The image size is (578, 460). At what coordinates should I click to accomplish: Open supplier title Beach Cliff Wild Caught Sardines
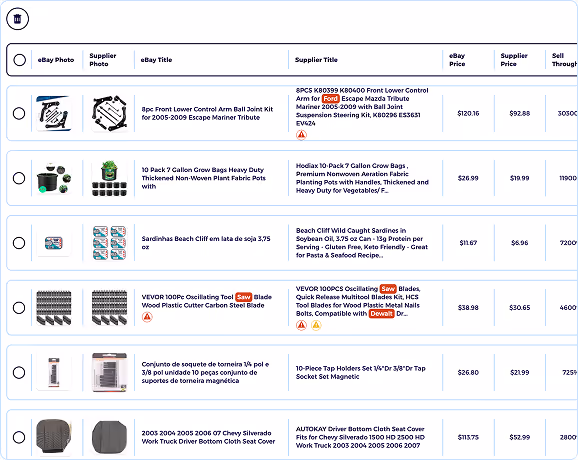coord(362,243)
